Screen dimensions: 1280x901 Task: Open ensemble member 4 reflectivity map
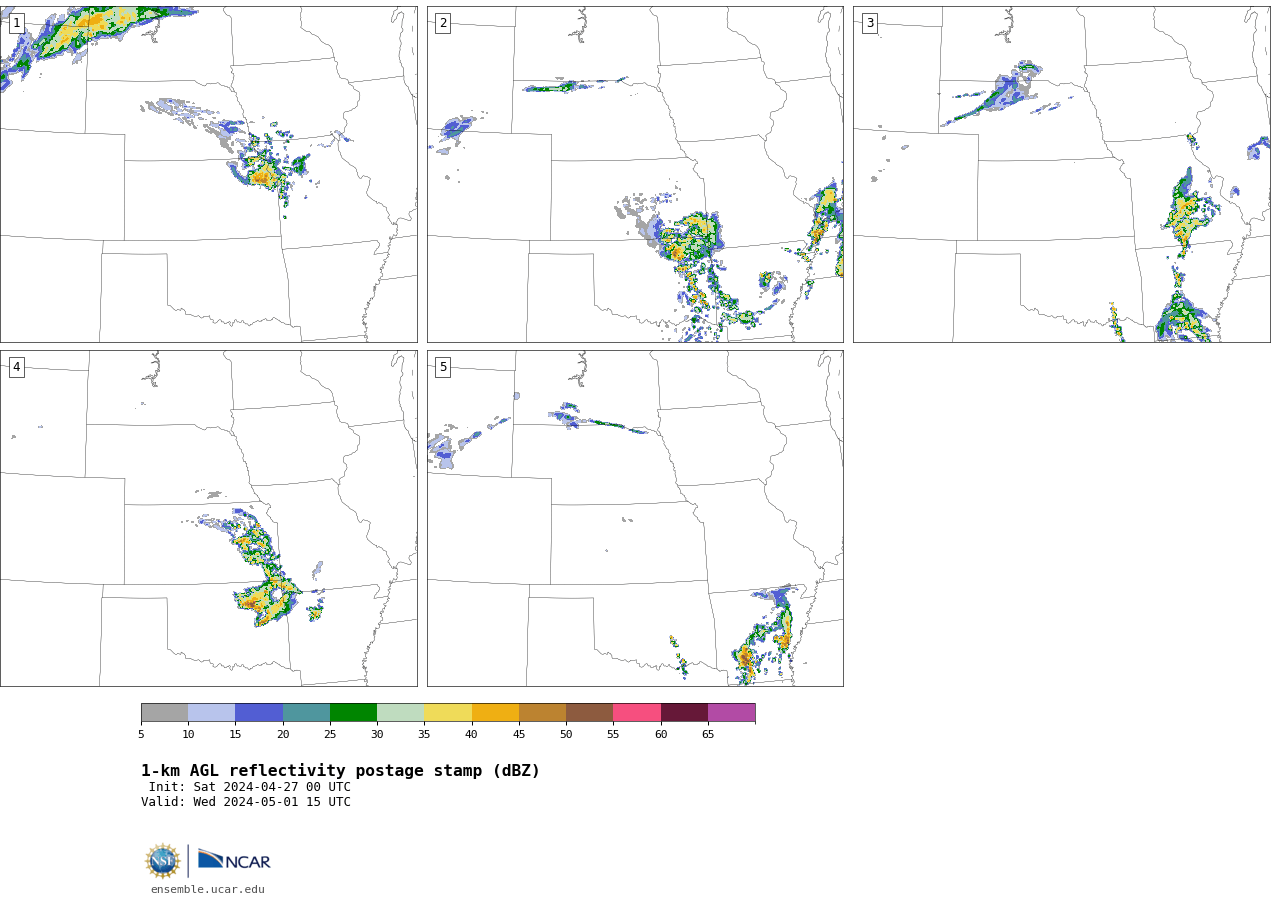pyautogui.click(x=208, y=518)
